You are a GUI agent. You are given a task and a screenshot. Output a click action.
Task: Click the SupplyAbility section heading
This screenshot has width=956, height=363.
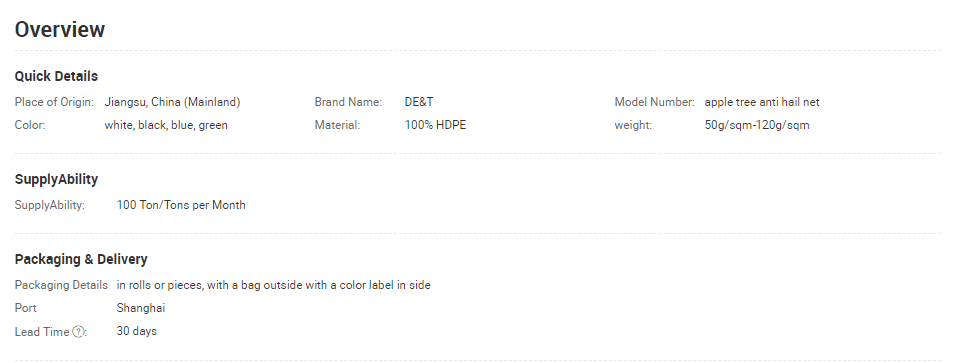click(x=56, y=179)
